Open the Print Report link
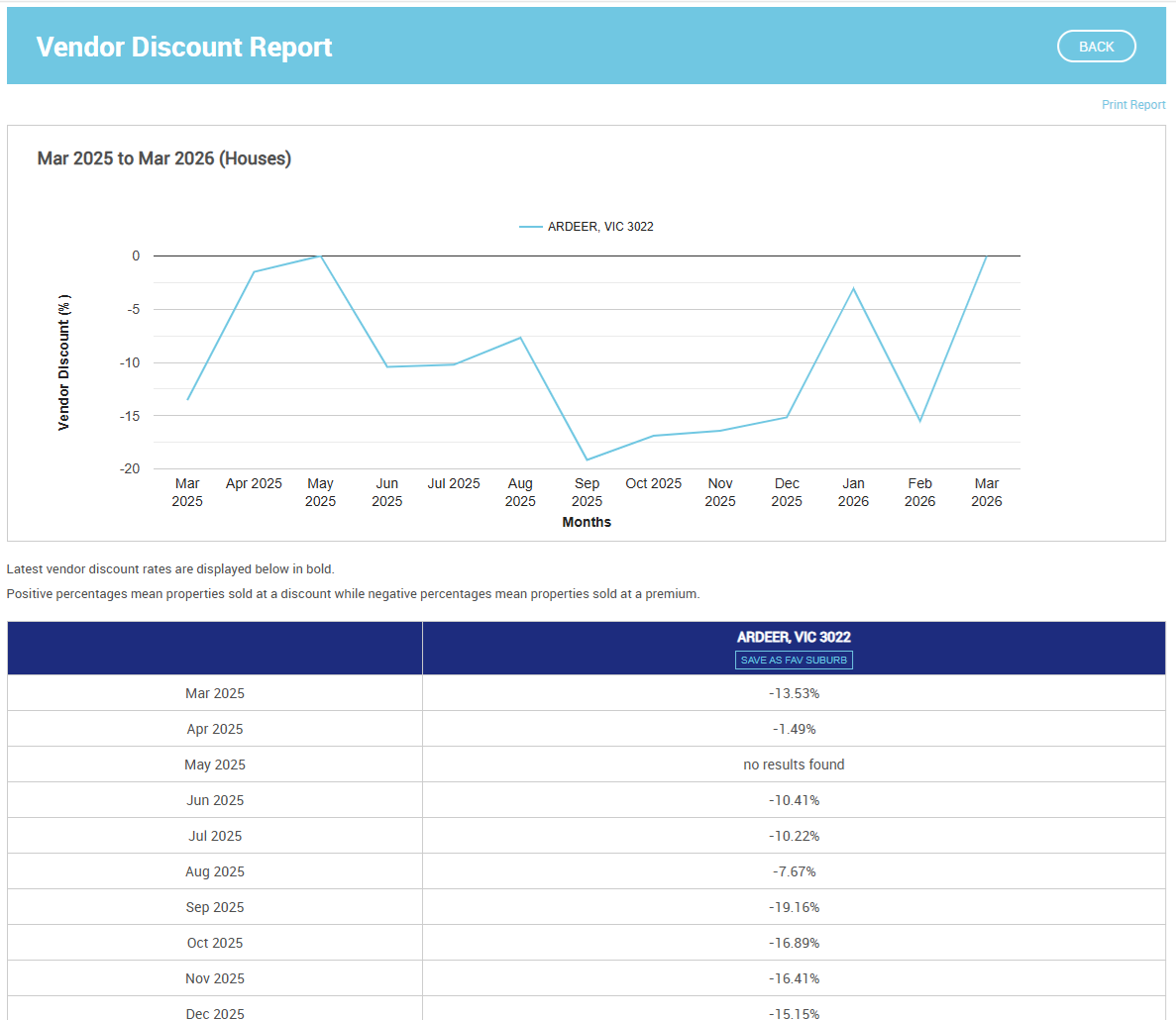 point(1133,105)
